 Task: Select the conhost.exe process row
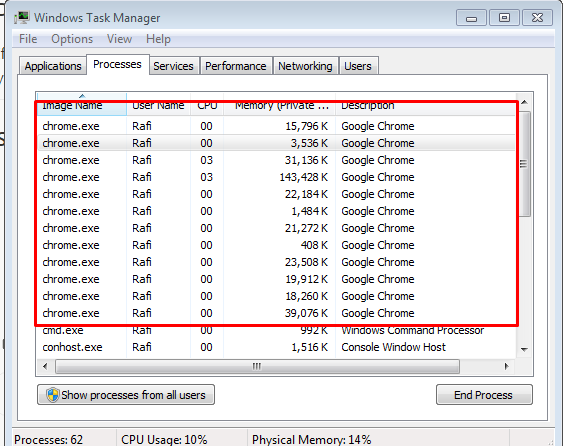coord(276,347)
